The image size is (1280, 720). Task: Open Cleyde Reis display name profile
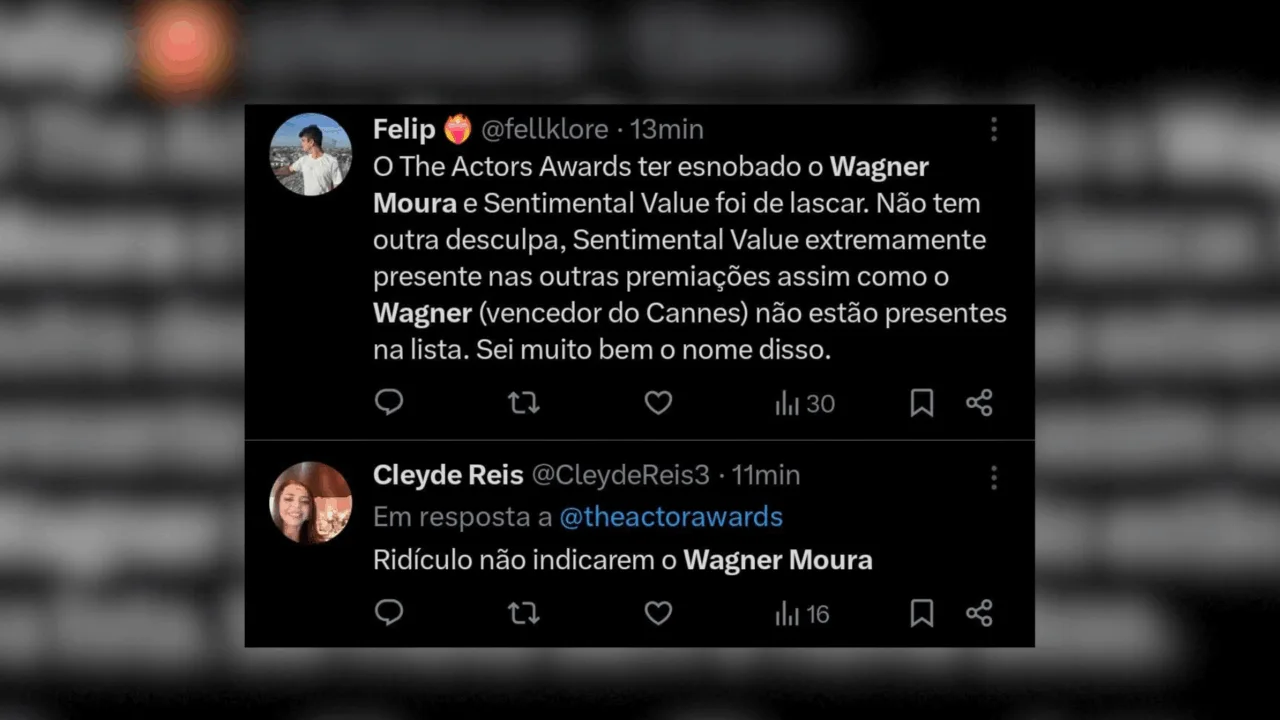[x=448, y=475]
